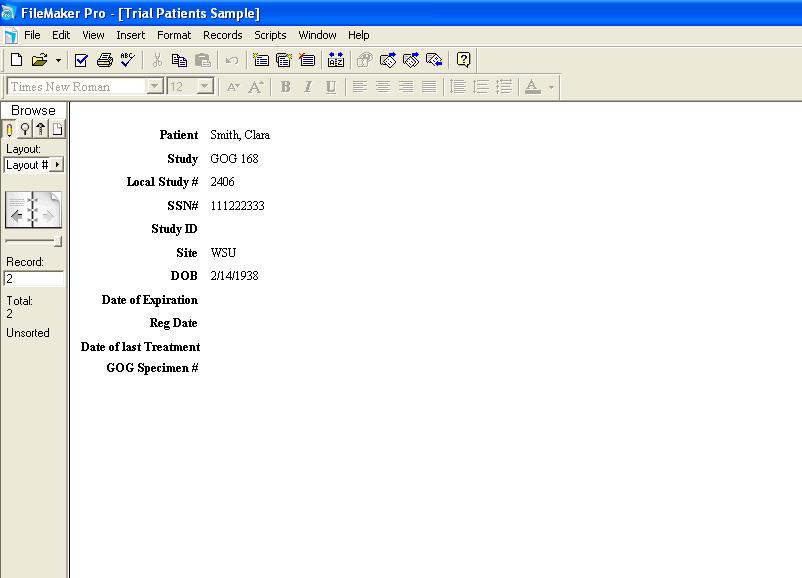802x578 pixels.
Task: Cut selection with scissors icon
Action: point(157,60)
